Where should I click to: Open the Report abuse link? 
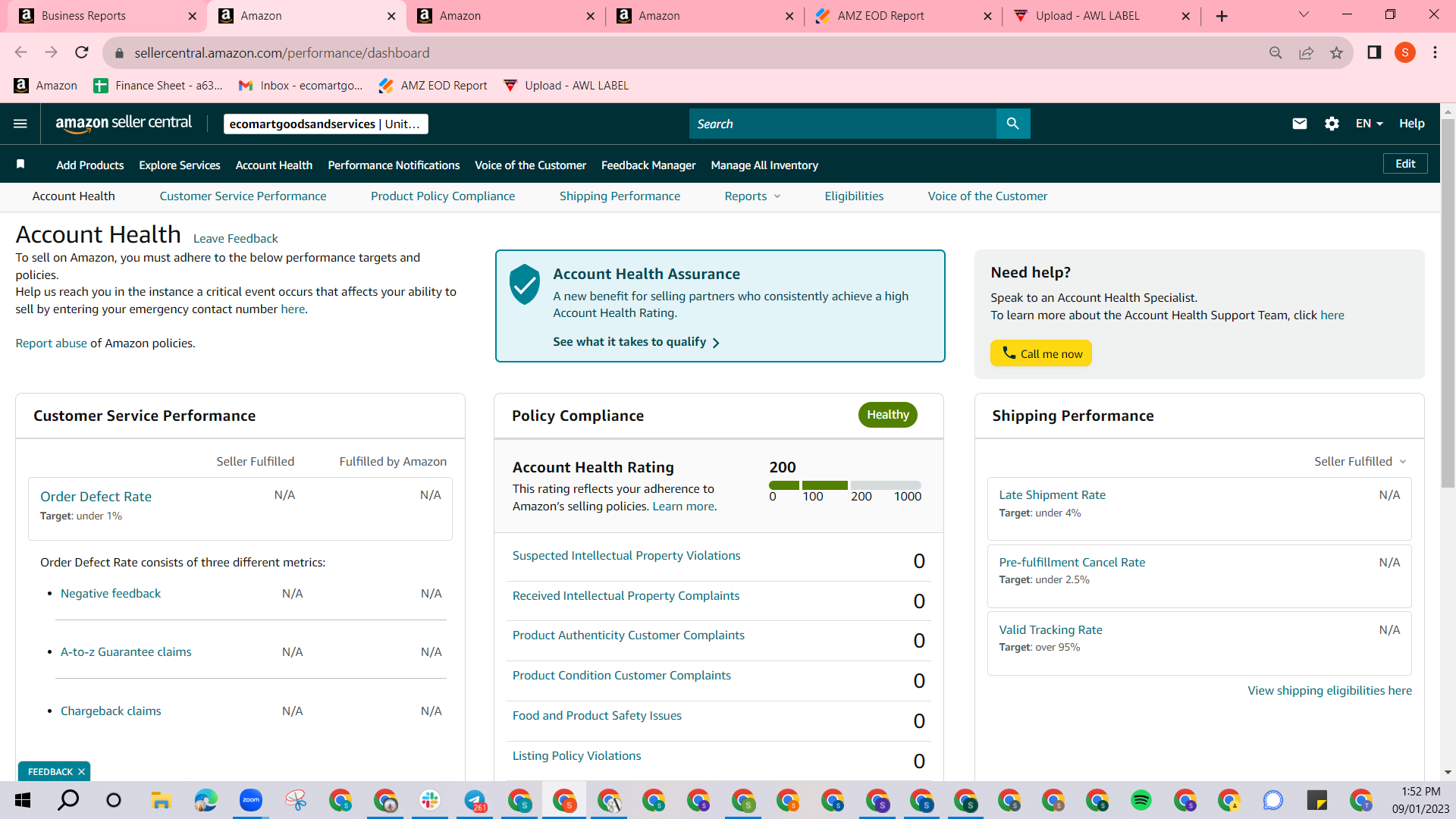(x=52, y=344)
